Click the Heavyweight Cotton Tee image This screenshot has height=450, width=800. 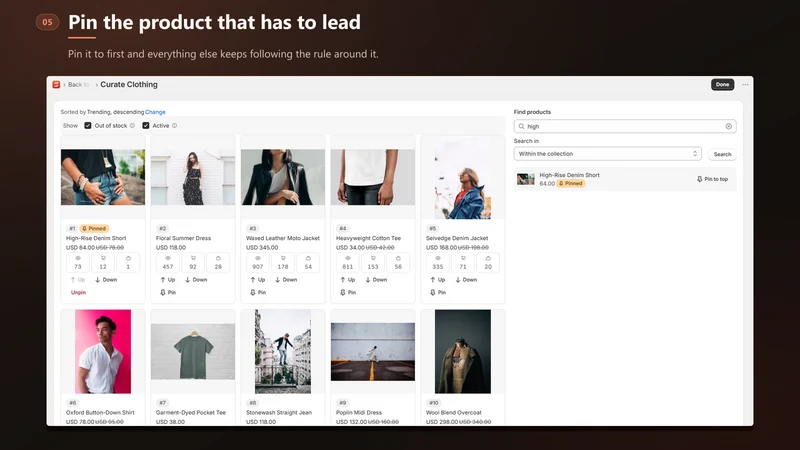[373, 177]
